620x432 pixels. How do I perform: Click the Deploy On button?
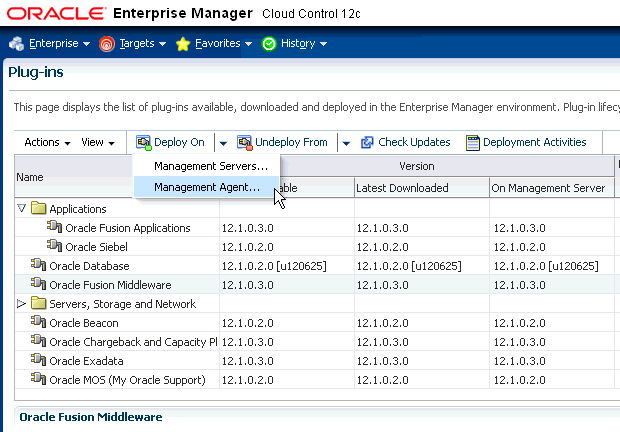pos(170,142)
